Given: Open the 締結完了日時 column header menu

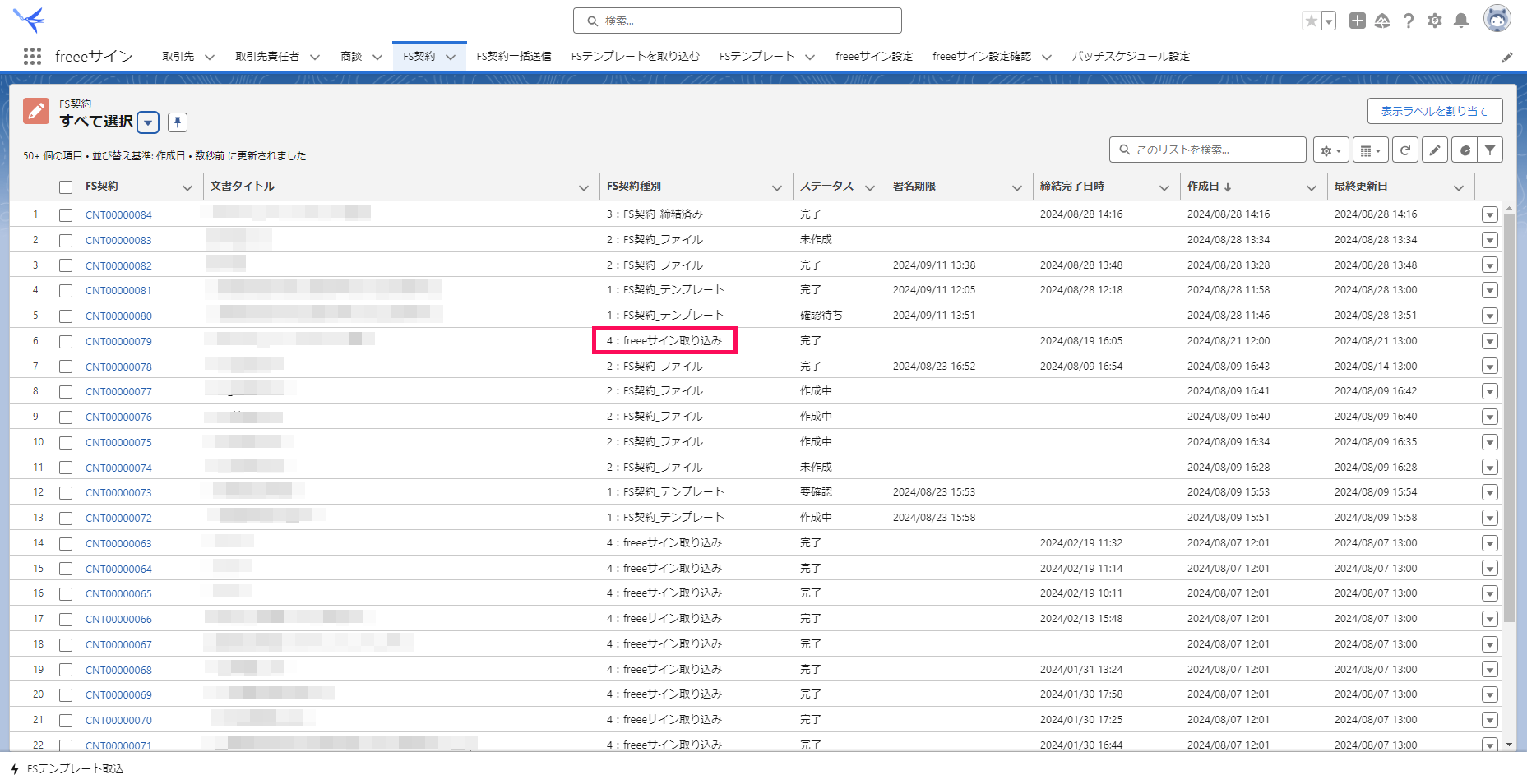Looking at the screenshot, I should click(x=1164, y=188).
